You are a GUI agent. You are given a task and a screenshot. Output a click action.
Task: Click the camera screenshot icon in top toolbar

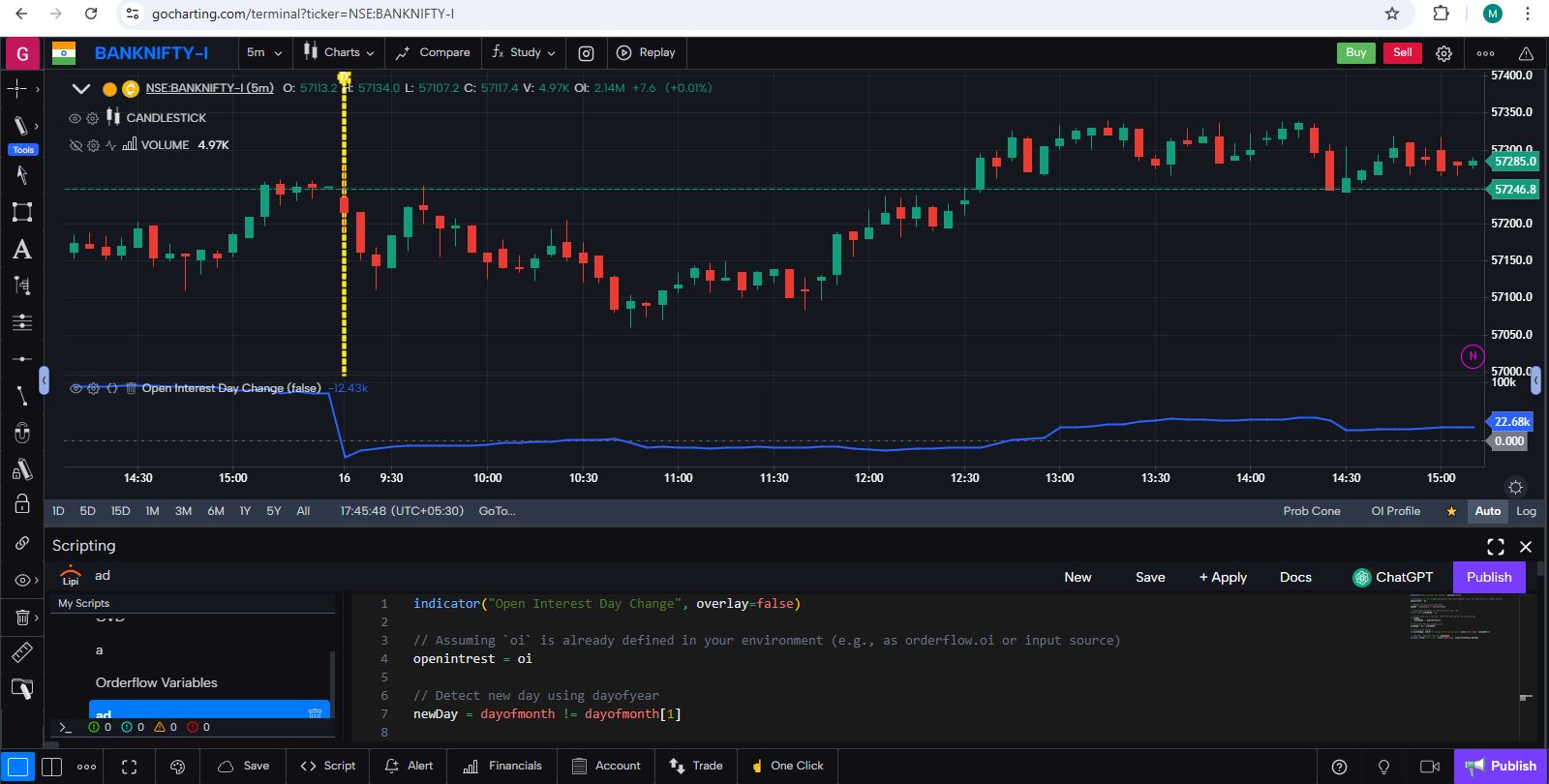tap(586, 53)
